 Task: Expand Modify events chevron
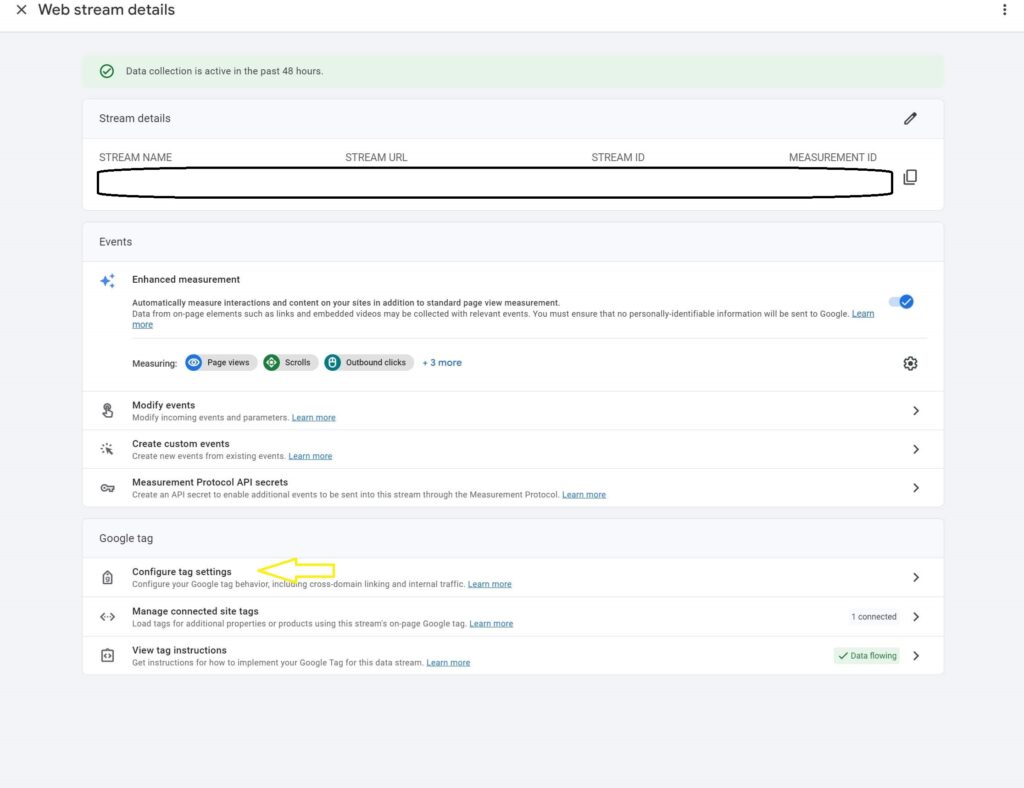[x=916, y=411]
